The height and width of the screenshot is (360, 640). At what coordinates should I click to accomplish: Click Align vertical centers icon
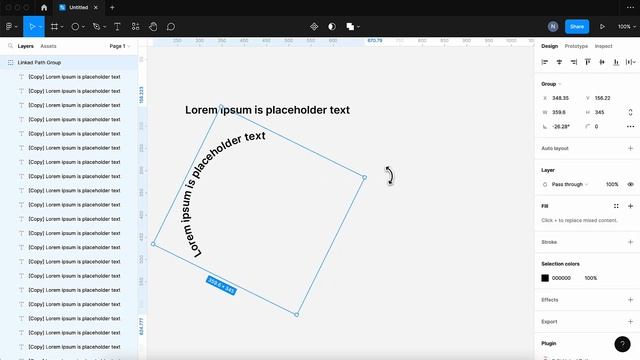pyautogui.click(x=602, y=62)
